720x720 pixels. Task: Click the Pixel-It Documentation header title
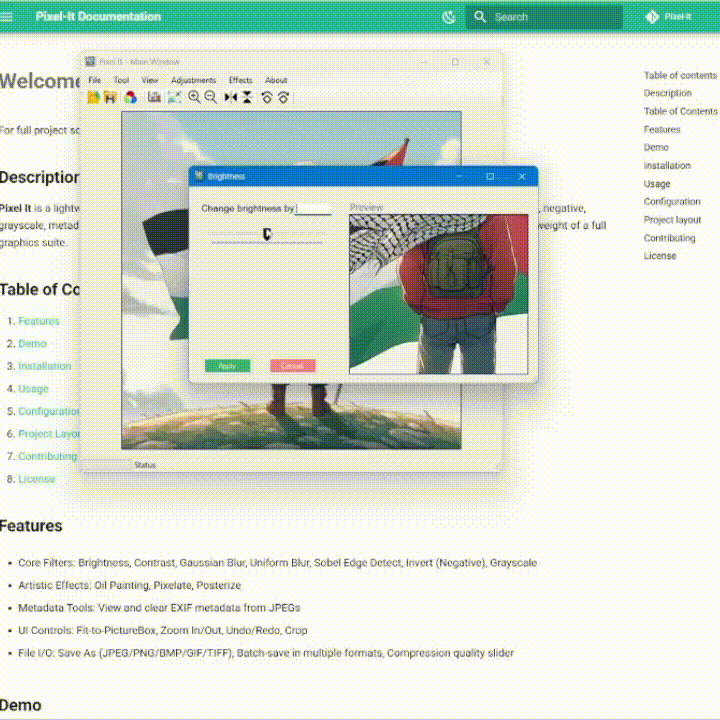coord(98,17)
